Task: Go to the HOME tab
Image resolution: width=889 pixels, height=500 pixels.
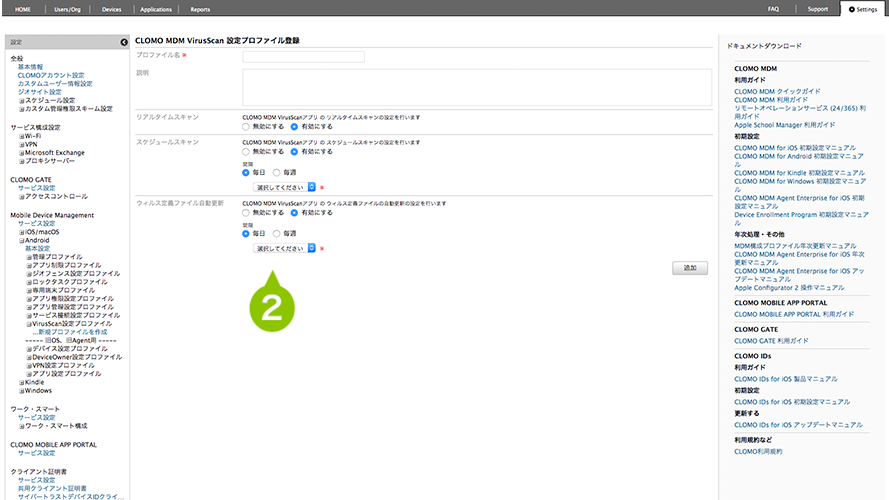Action: 23,9
